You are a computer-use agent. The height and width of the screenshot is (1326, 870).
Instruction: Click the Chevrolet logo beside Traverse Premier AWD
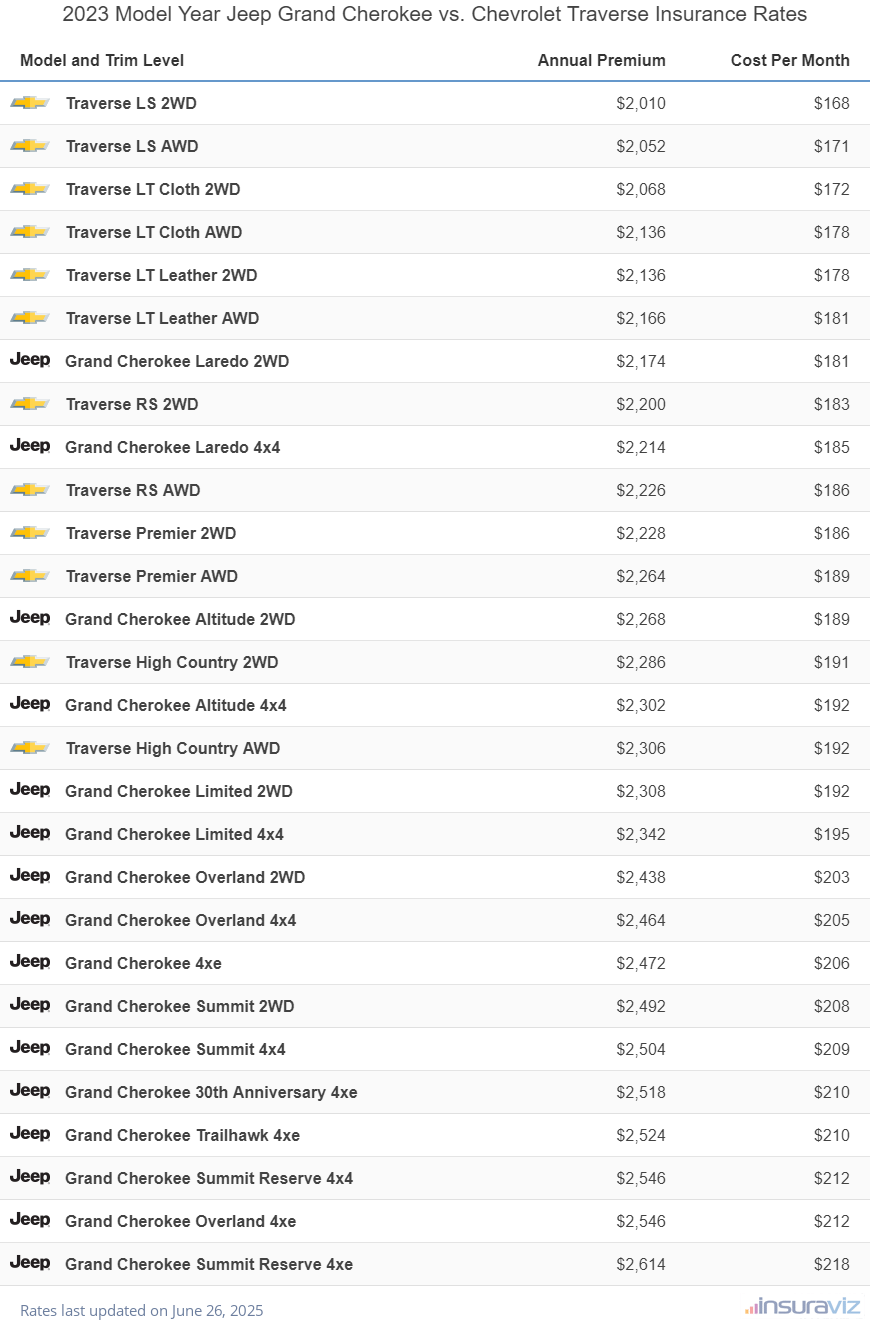30,576
